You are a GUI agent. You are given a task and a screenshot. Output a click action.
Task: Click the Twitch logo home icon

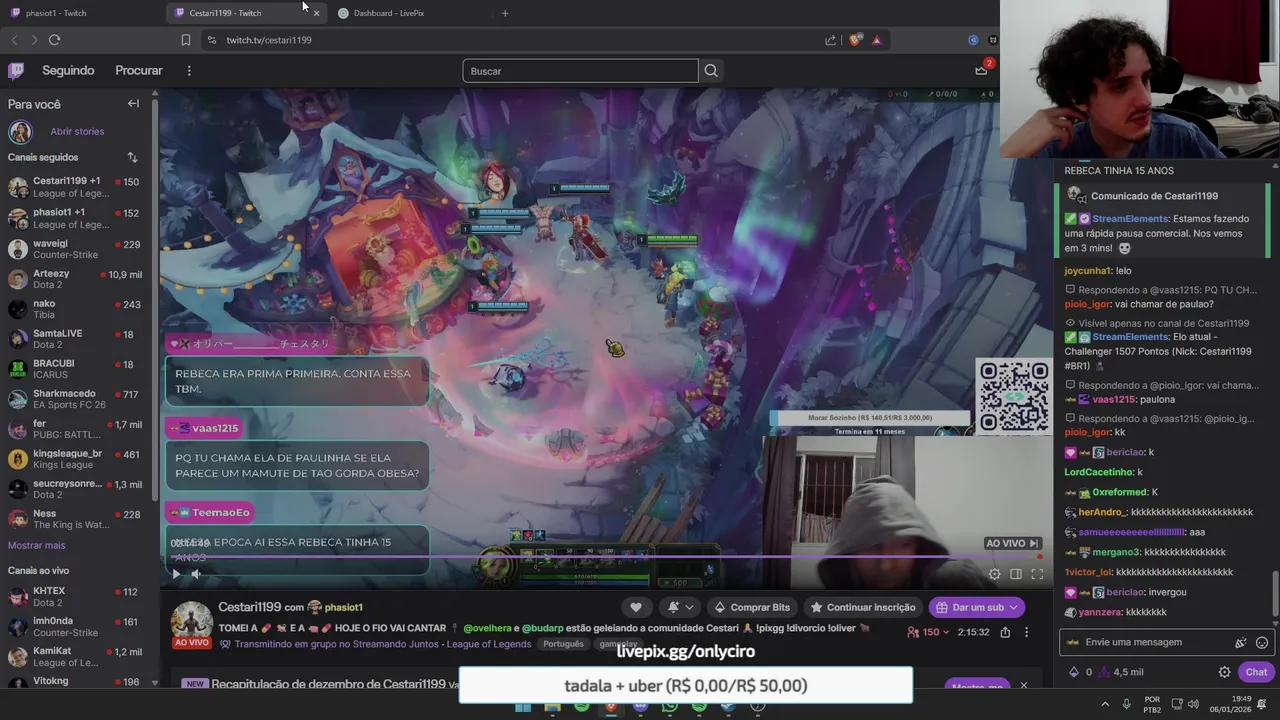tap(16, 70)
